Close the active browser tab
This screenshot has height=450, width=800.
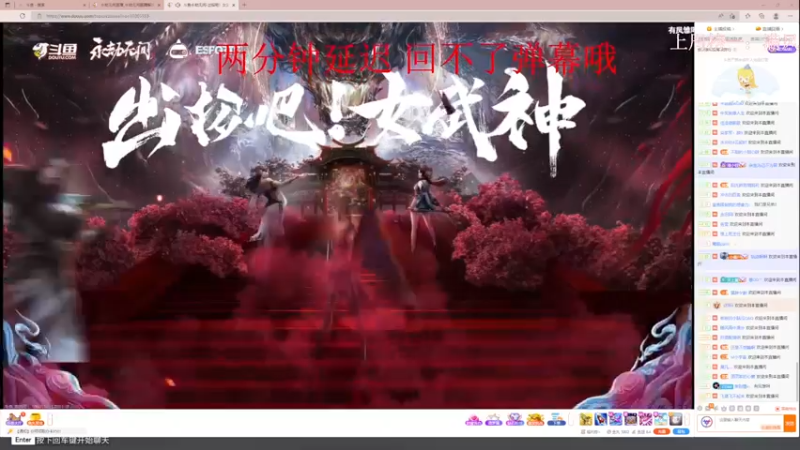click(x=234, y=5)
